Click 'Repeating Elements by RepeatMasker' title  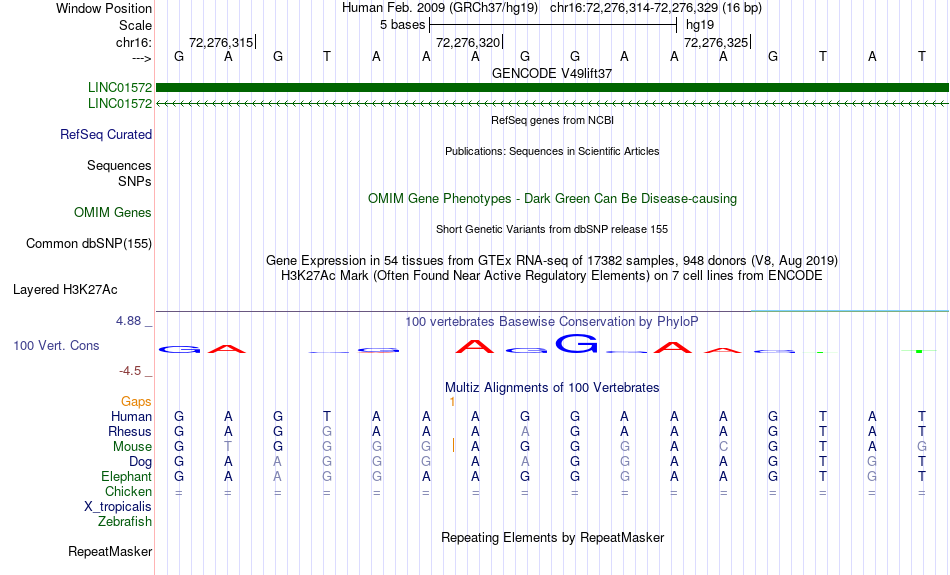pos(553,538)
